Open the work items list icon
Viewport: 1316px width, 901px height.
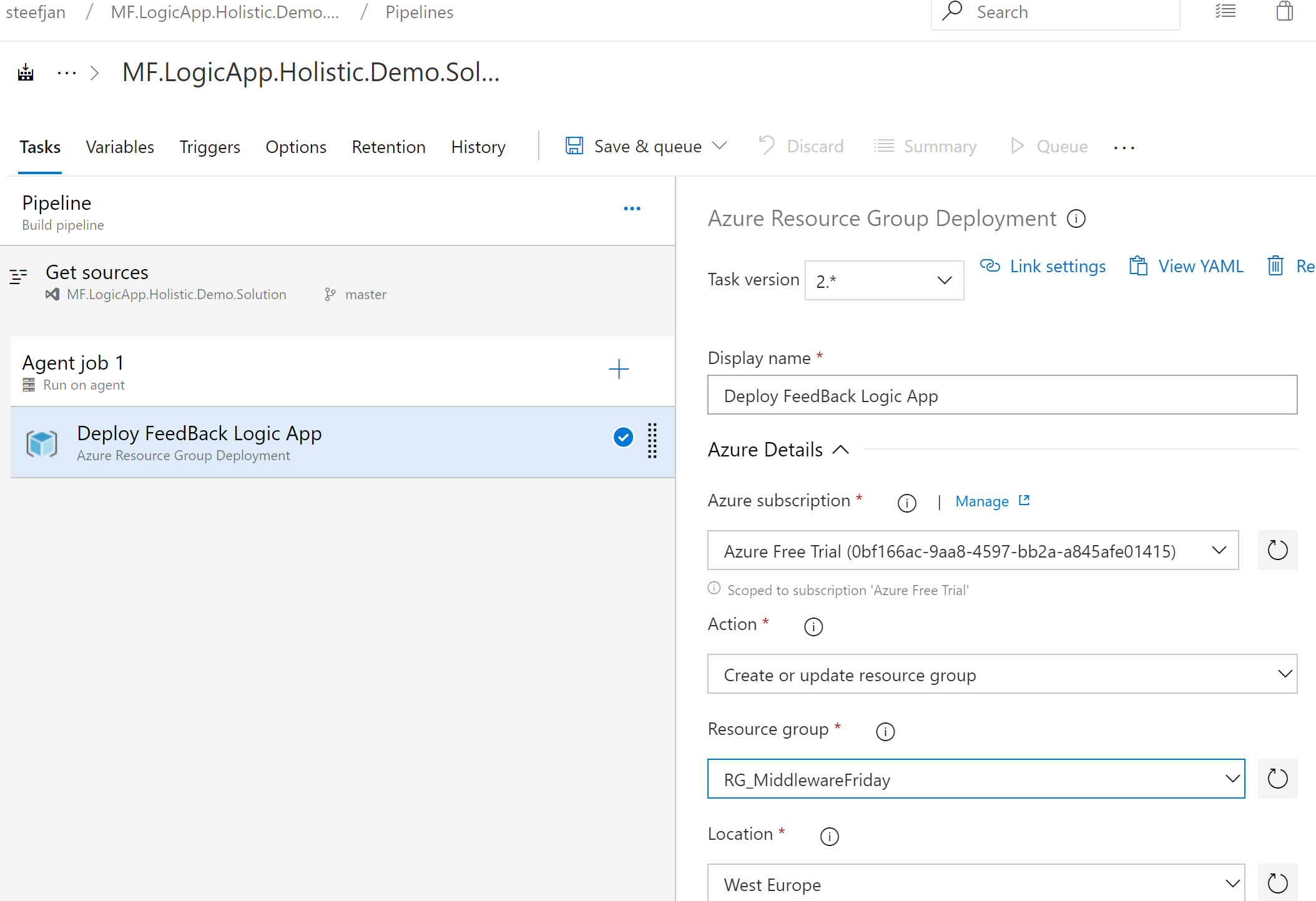click(x=1225, y=11)
